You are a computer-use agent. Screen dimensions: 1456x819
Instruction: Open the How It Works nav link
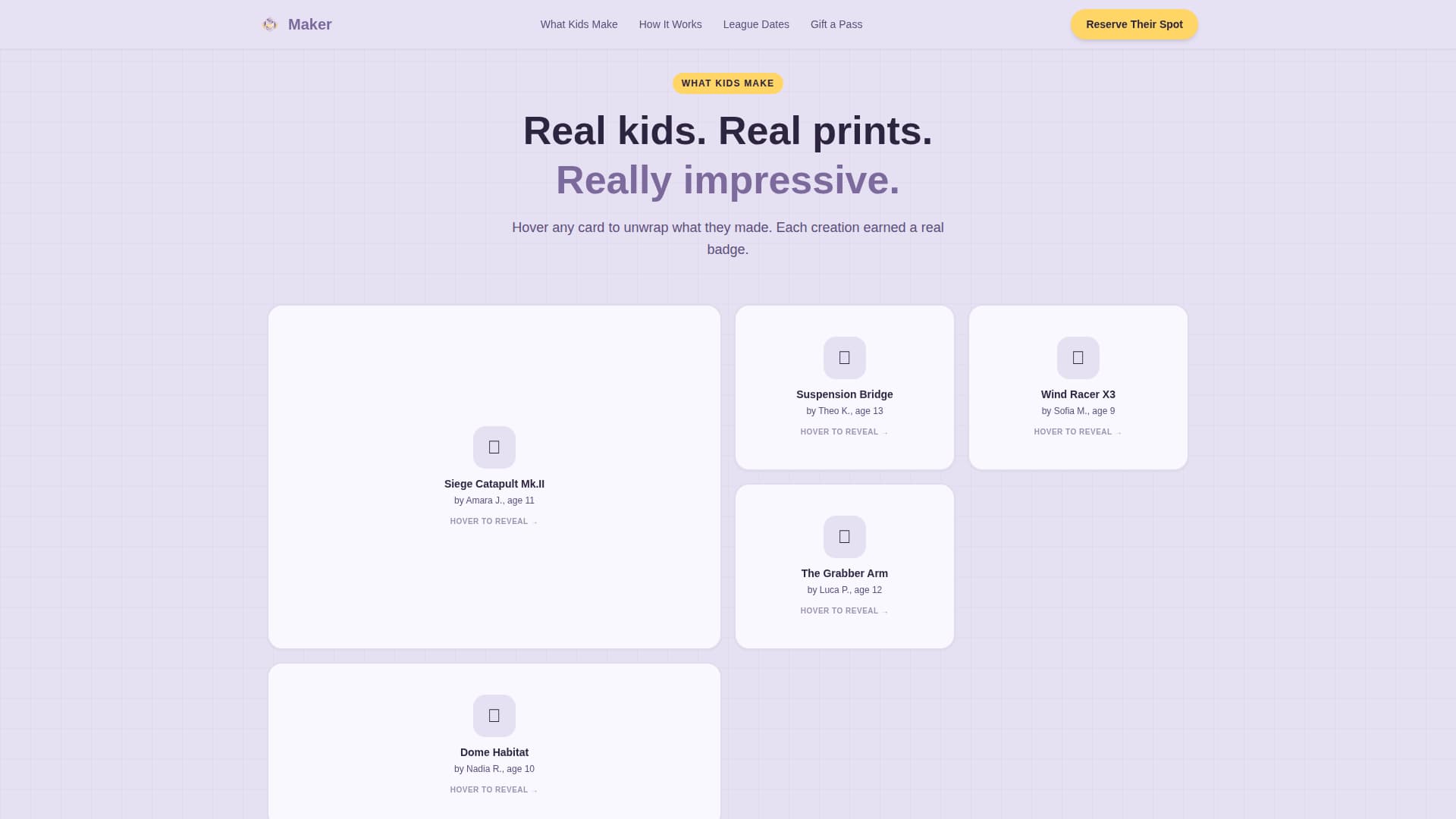(x=670, y=24)
